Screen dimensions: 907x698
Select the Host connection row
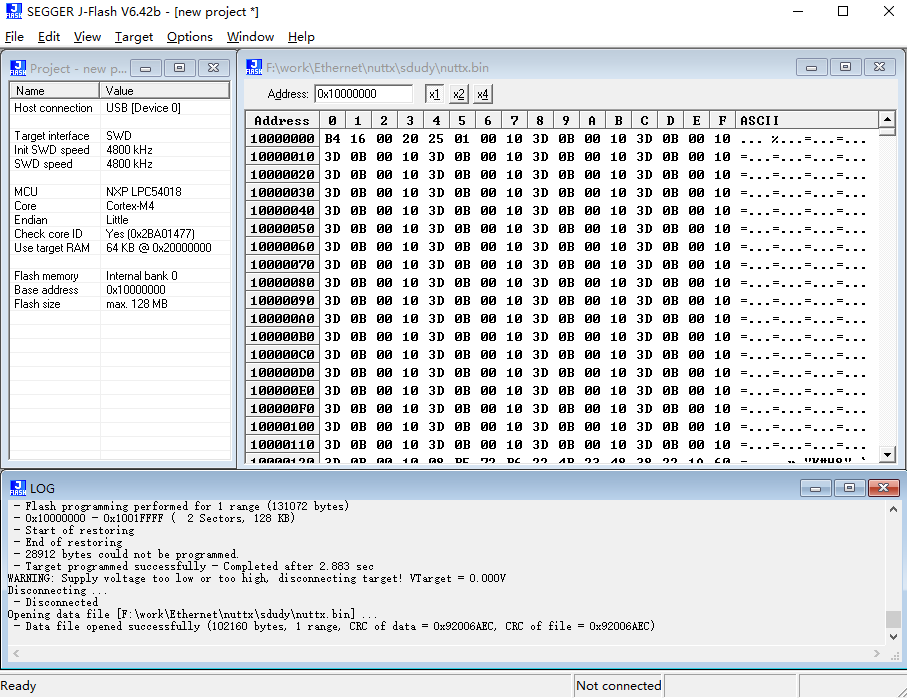coord(120,108)
